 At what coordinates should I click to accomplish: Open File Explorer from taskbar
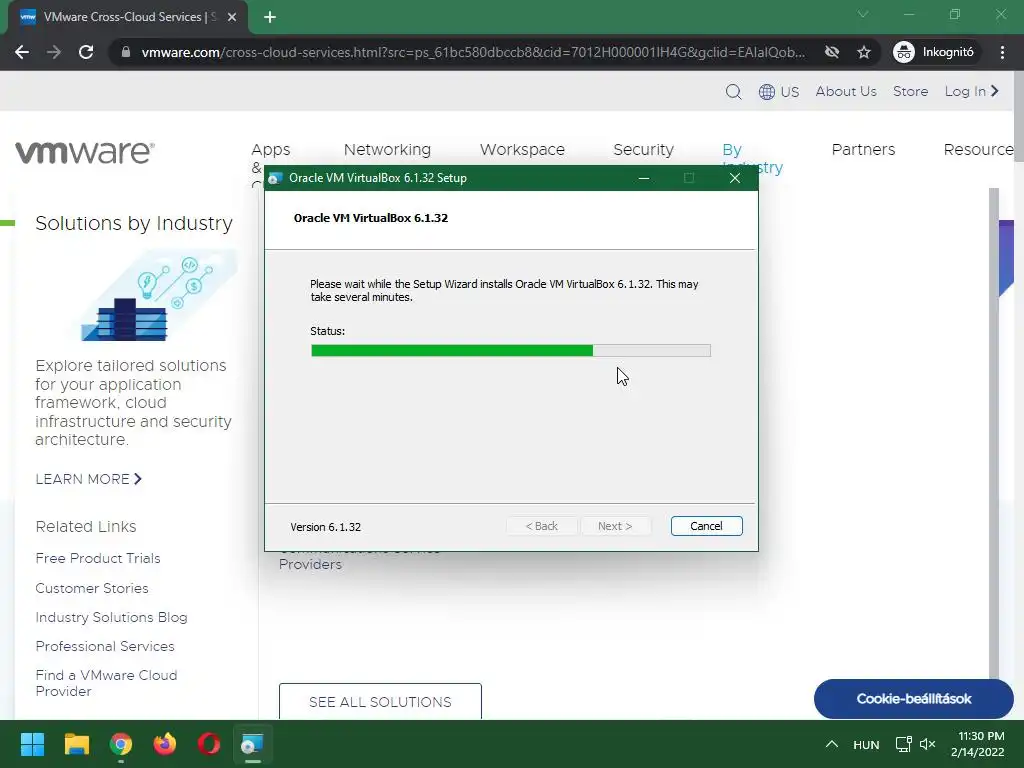[x=76, y=744]
